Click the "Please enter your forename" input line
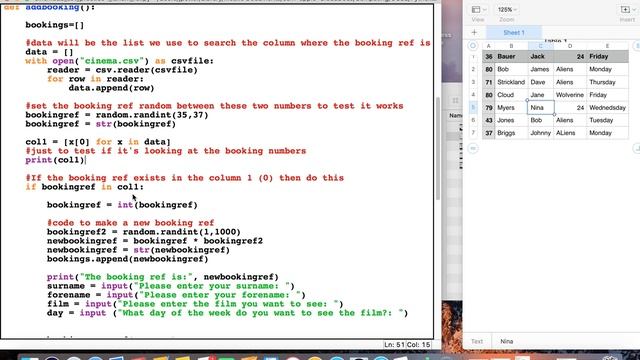The image size is (640, 360). click(x=176, y=295)
